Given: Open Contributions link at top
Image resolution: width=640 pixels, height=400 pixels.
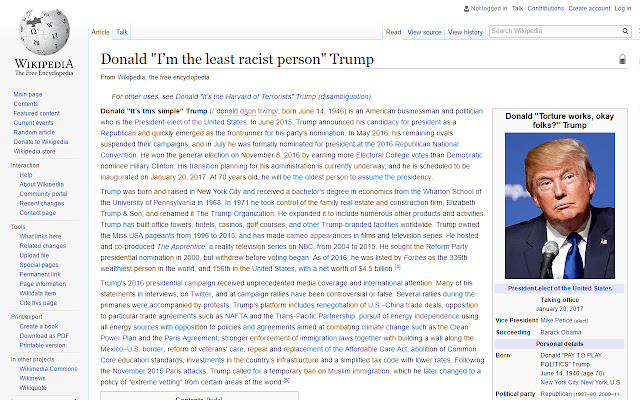Looking at the screenshot, I should pyautogui.click(x=545, y=9).
